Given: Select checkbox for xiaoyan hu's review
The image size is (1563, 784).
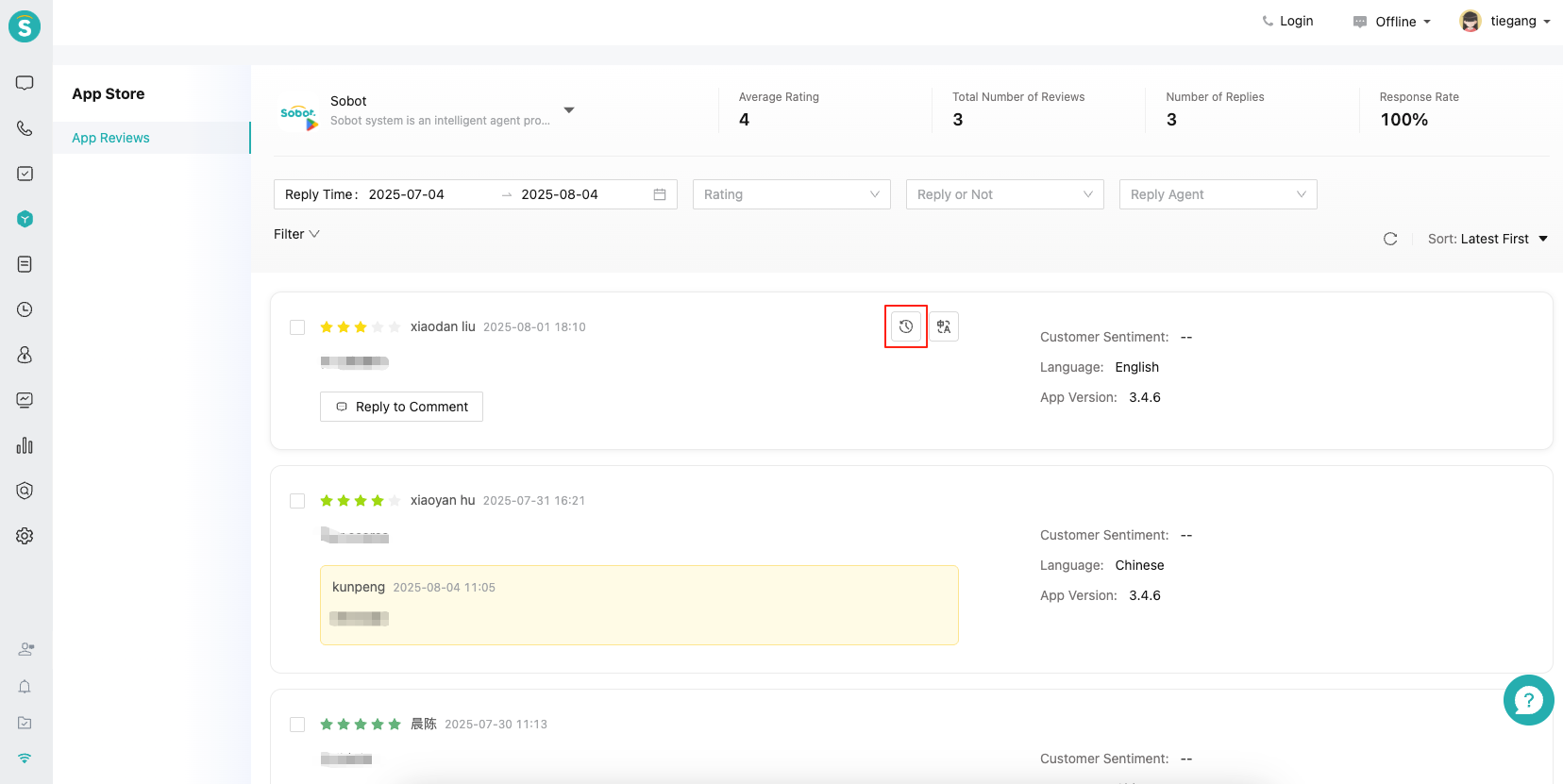Looking at the screenshot, I should point(297,501).
